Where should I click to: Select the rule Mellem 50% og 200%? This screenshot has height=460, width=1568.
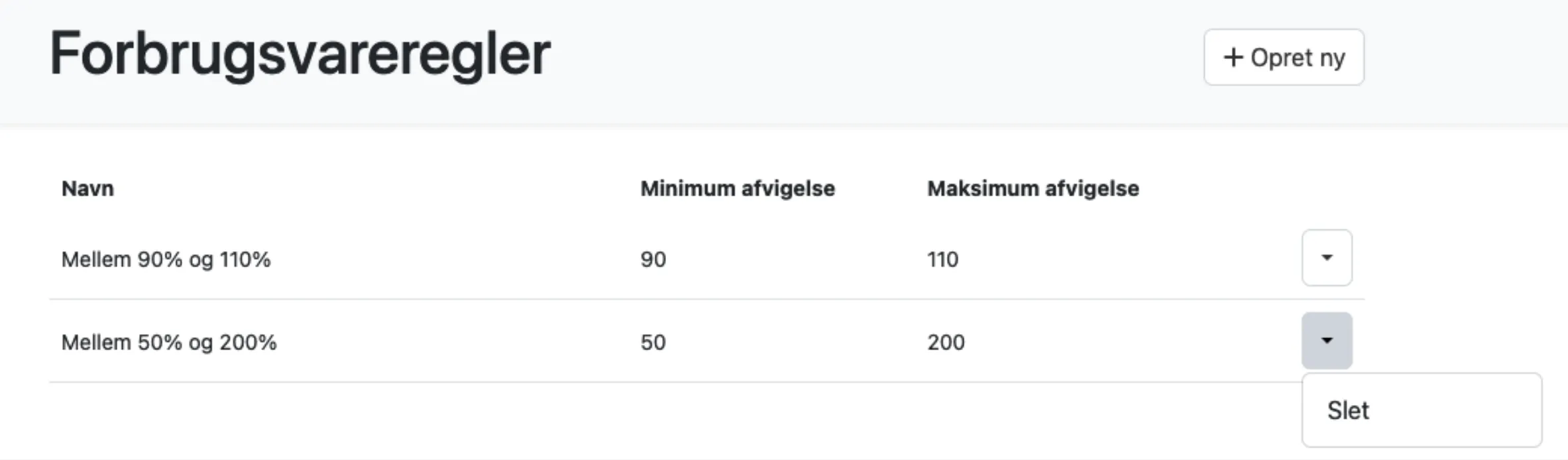(169, 343)
